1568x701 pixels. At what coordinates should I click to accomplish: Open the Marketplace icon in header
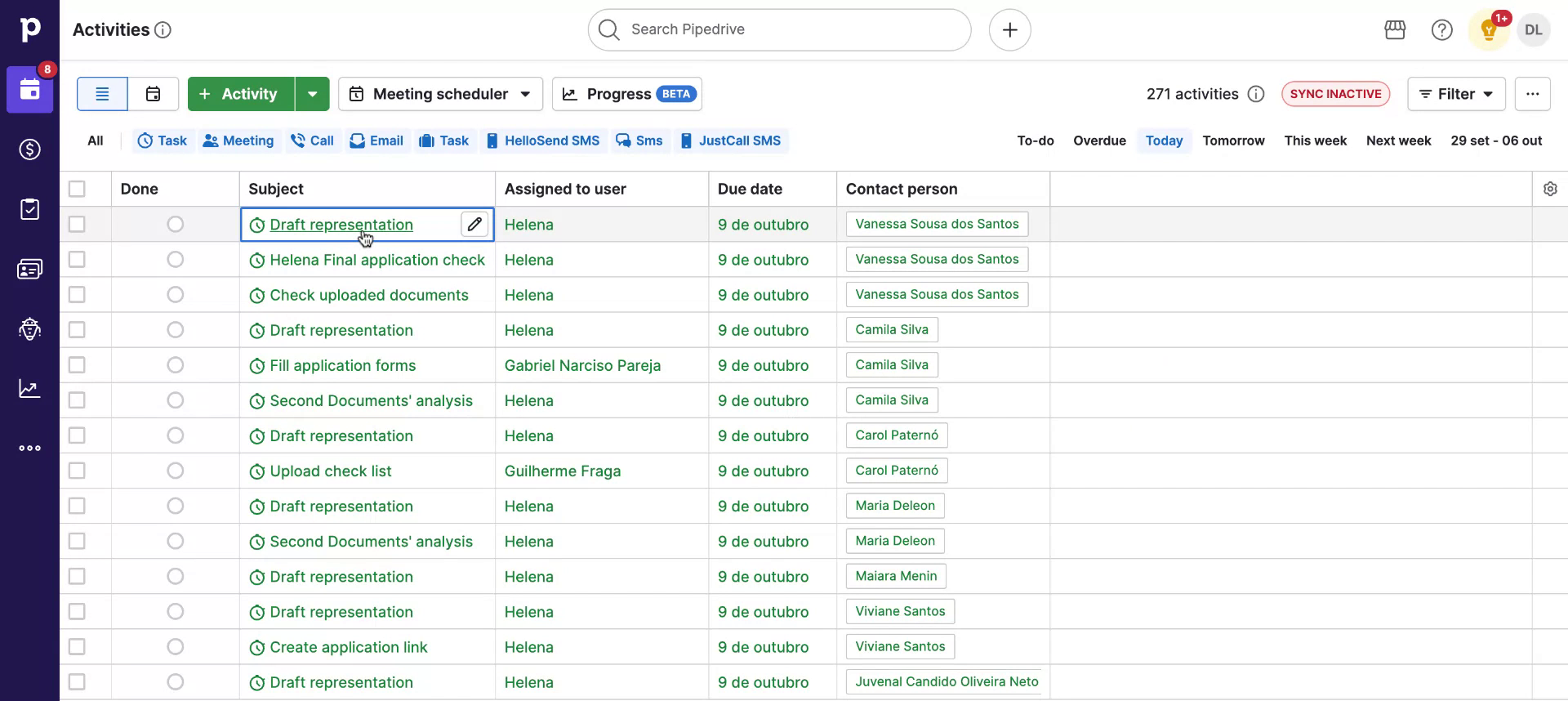pyautogui.click(x=1395, y=30)
